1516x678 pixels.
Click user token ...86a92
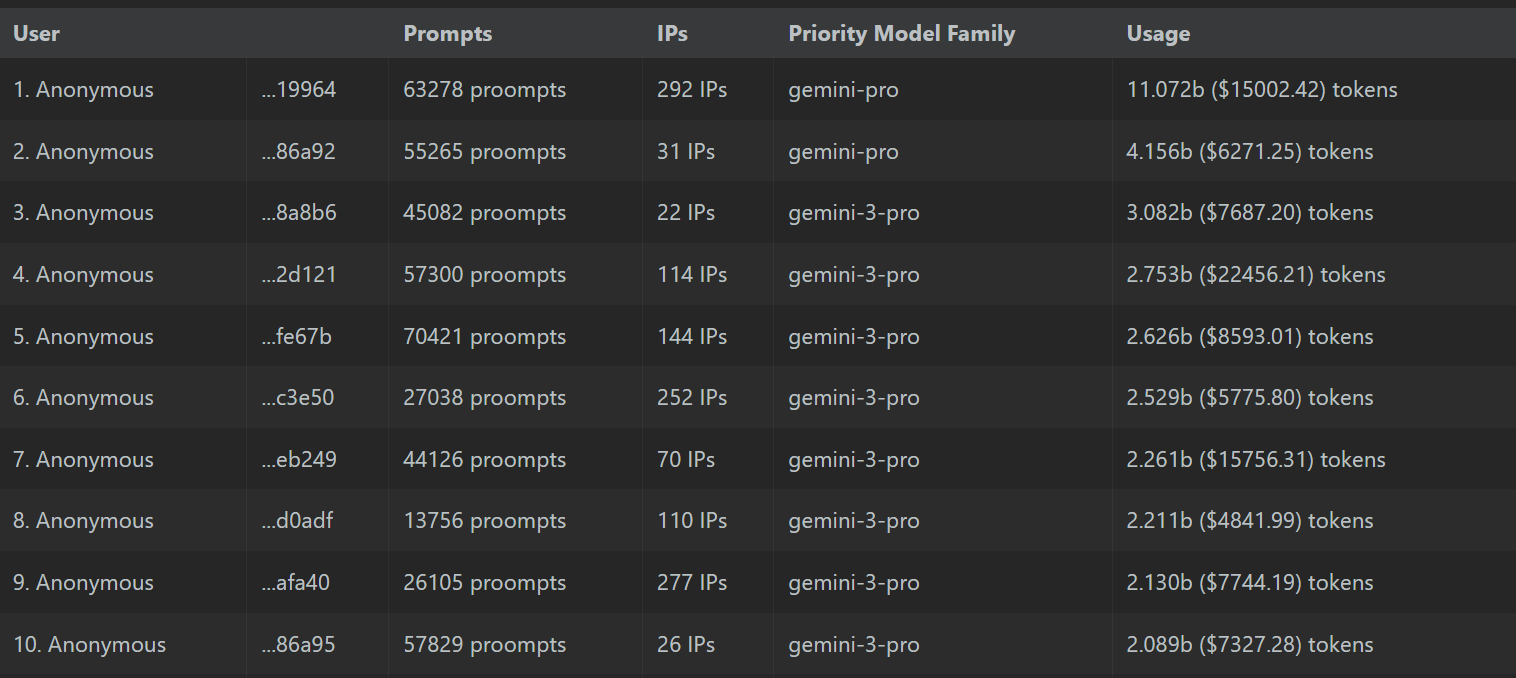(299, 151)
